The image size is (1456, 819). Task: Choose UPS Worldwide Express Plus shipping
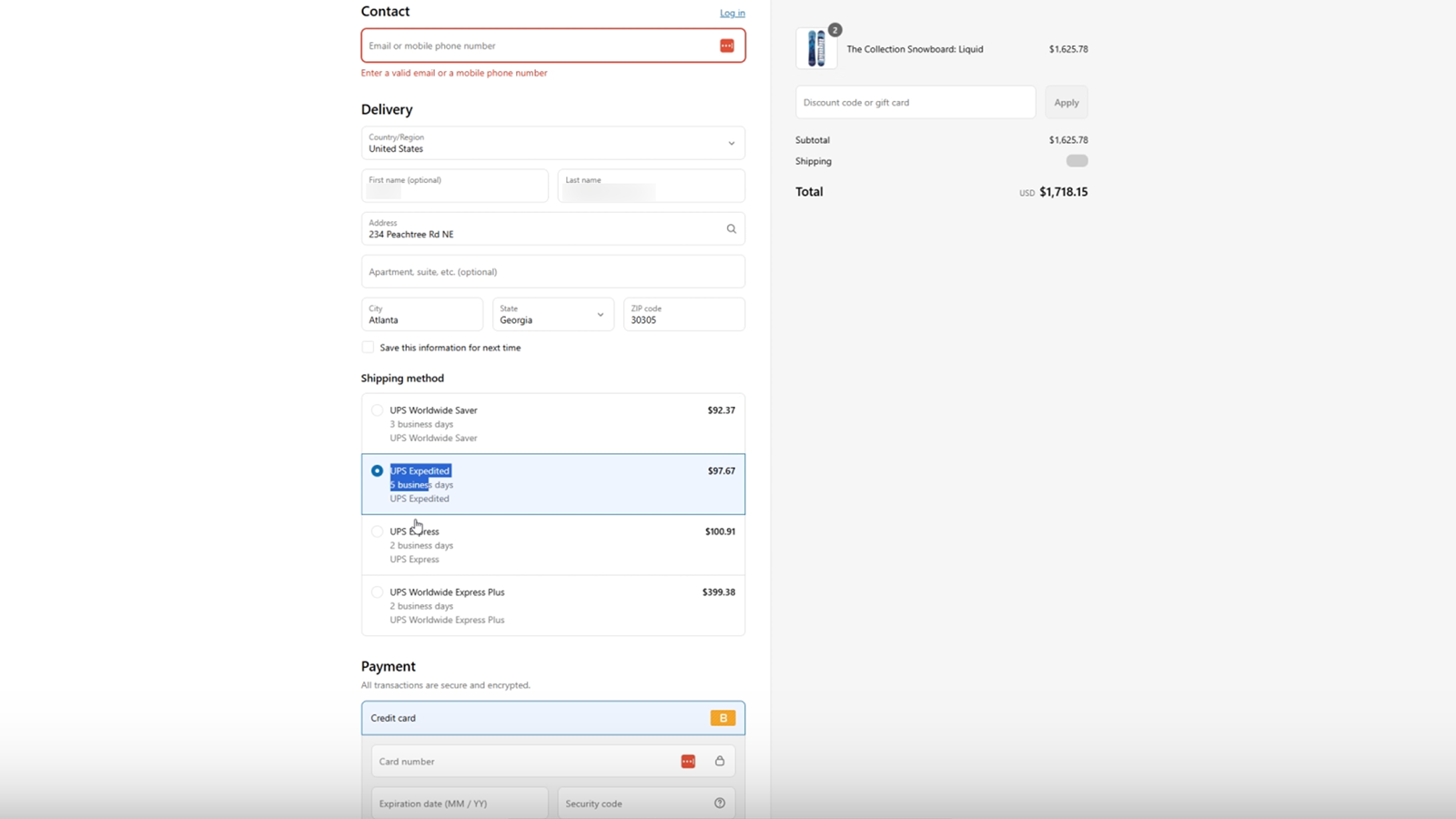(x=377, y=591)
